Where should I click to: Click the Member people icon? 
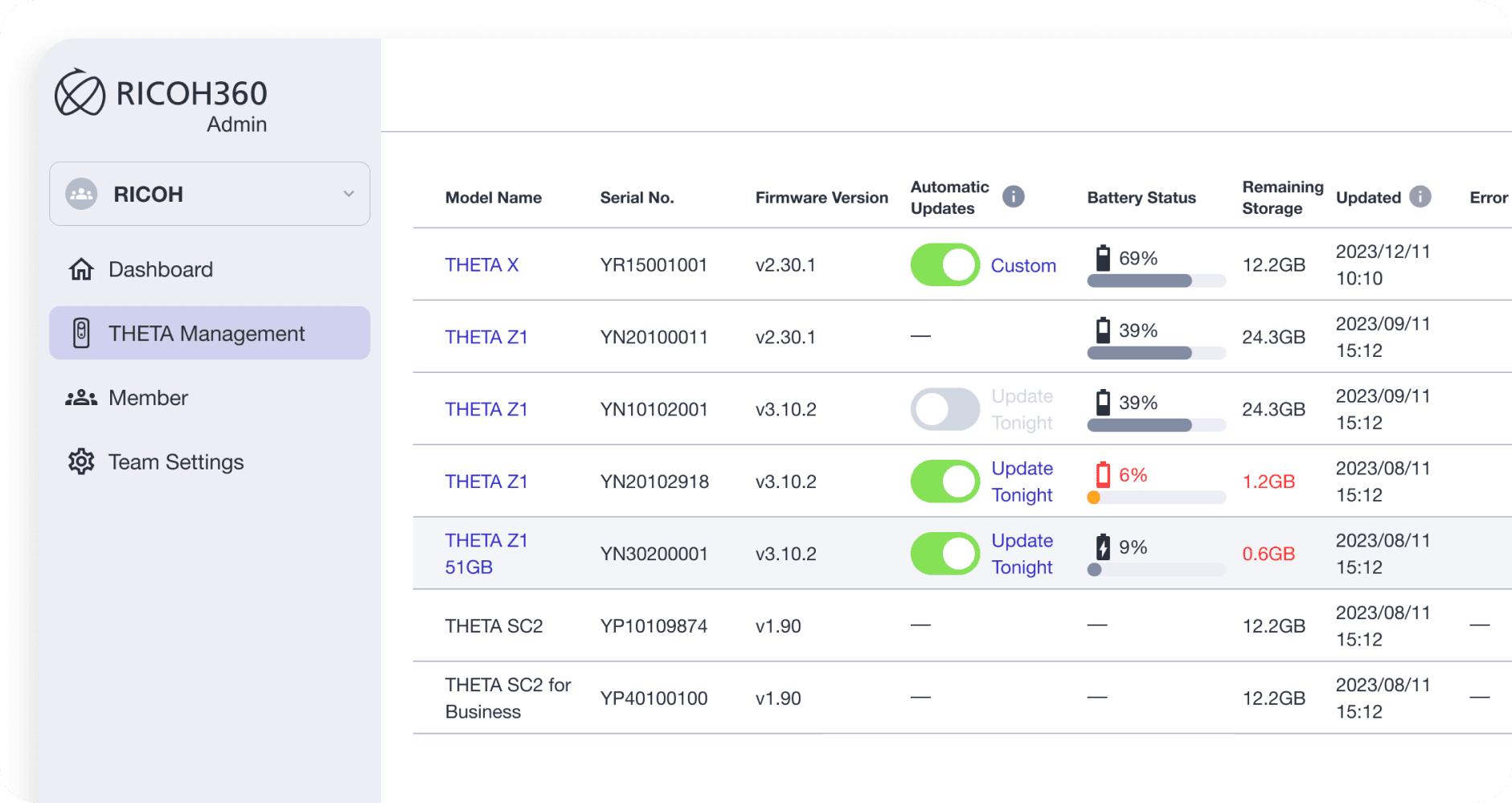tap(81, 398)
